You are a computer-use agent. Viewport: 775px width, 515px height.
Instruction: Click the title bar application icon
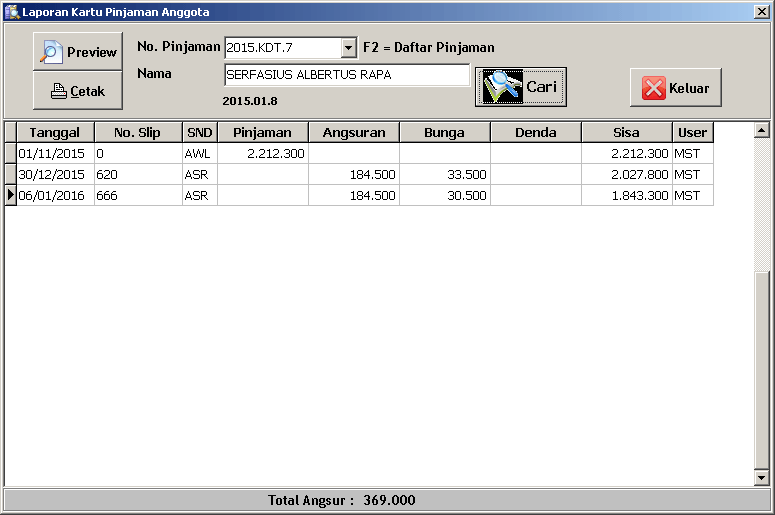pyautogui.click(x=11, y=12)
